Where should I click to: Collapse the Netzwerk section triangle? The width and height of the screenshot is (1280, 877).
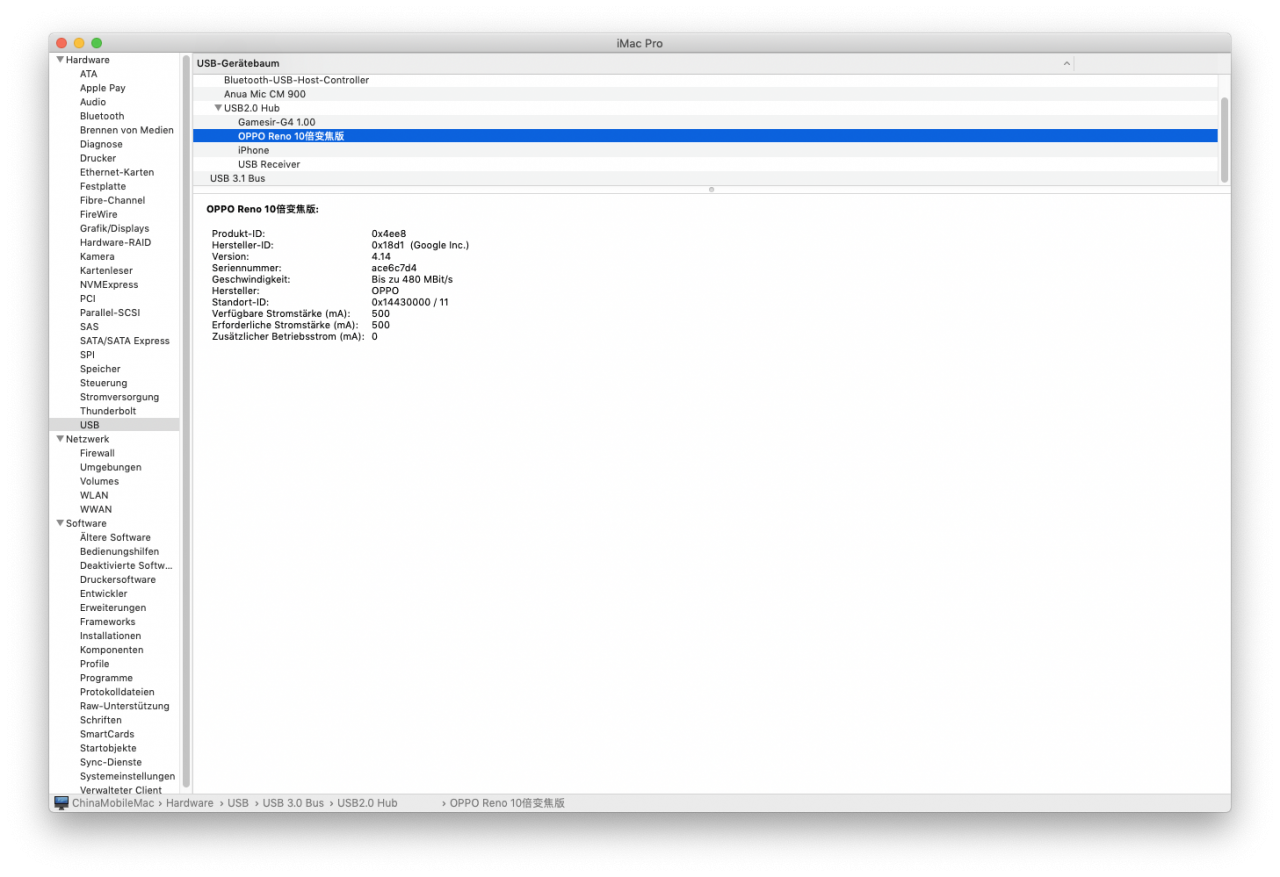coord(60,439)
